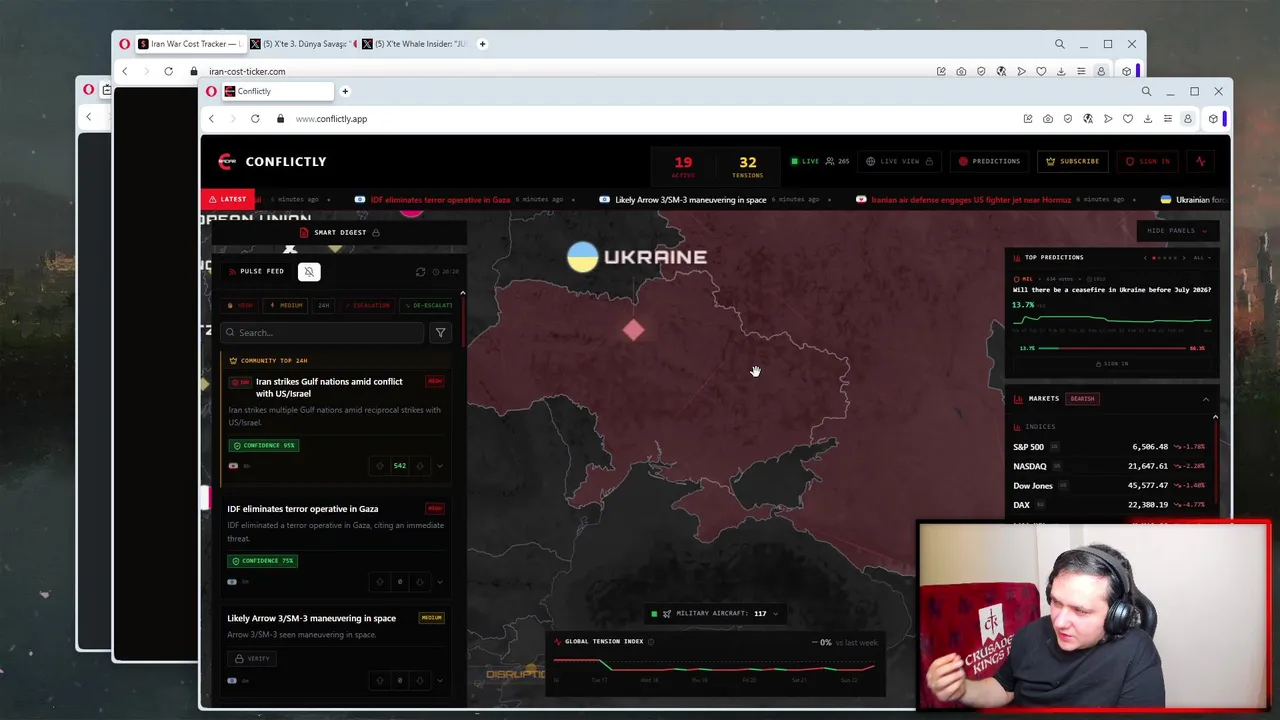Viewport: 1280px width, 720px height.
Task: Open the IDF eliminates terror operative ticker headline
Action: 440,200
